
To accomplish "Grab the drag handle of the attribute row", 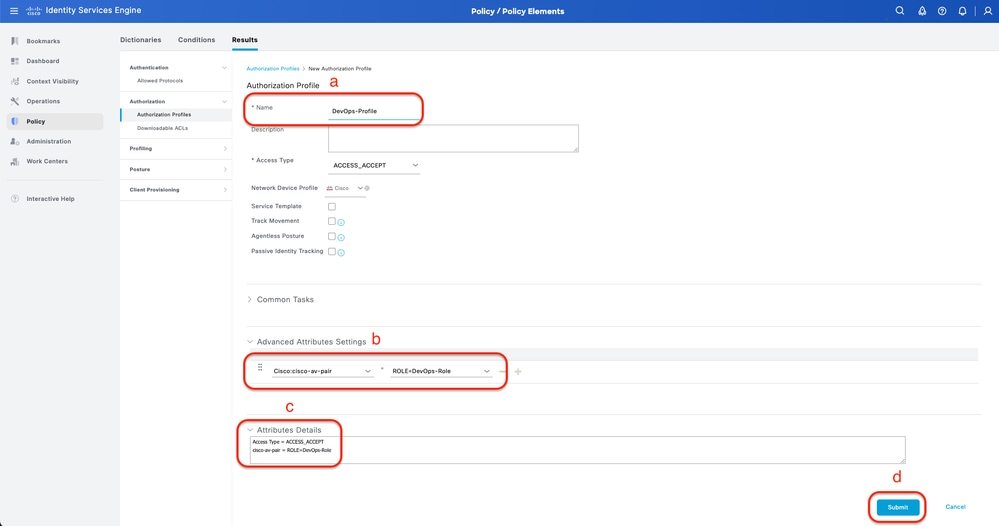I will tap(260, 367).
